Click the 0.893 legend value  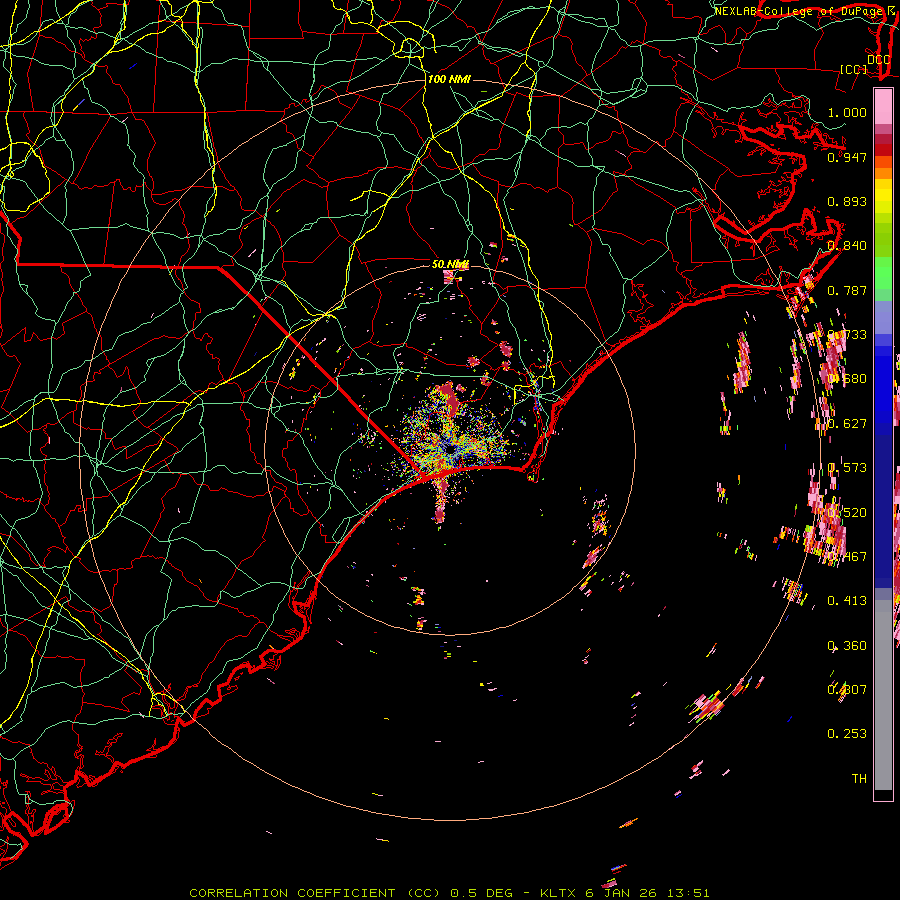pos(847,201)
